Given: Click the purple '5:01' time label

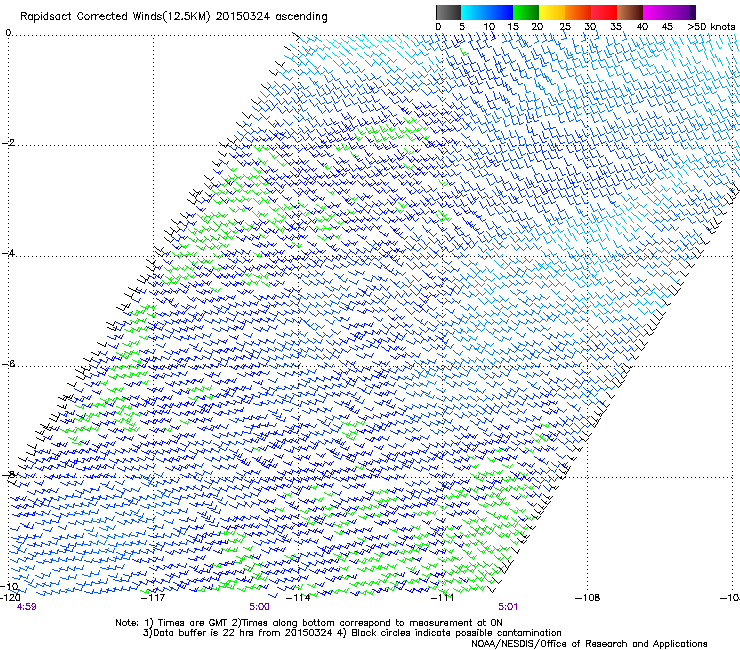Looking at the screenshot, I should click(508, 607).
